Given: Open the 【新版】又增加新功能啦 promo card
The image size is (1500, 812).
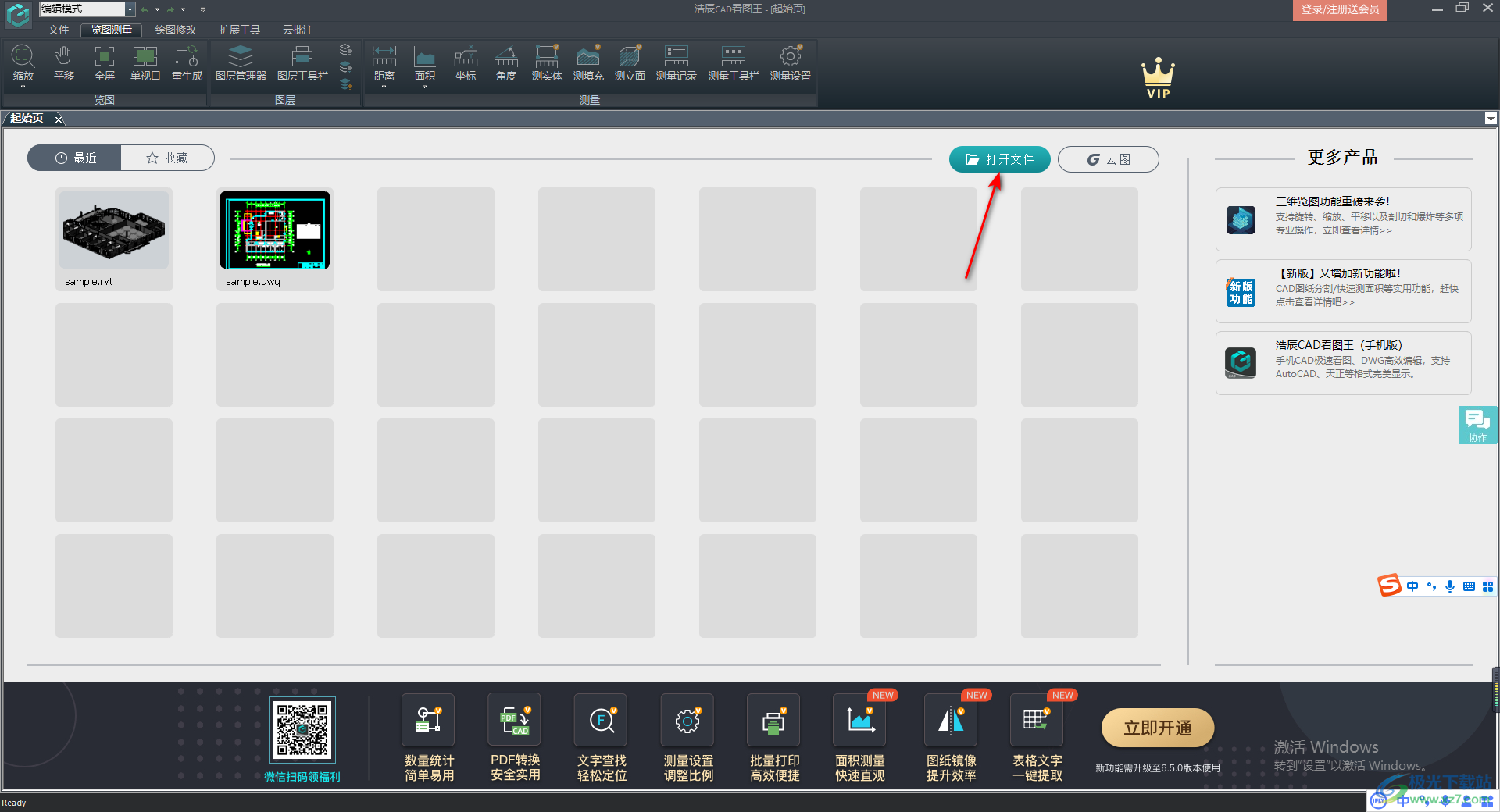Looking at the screenshot, I should (1343, 291).
